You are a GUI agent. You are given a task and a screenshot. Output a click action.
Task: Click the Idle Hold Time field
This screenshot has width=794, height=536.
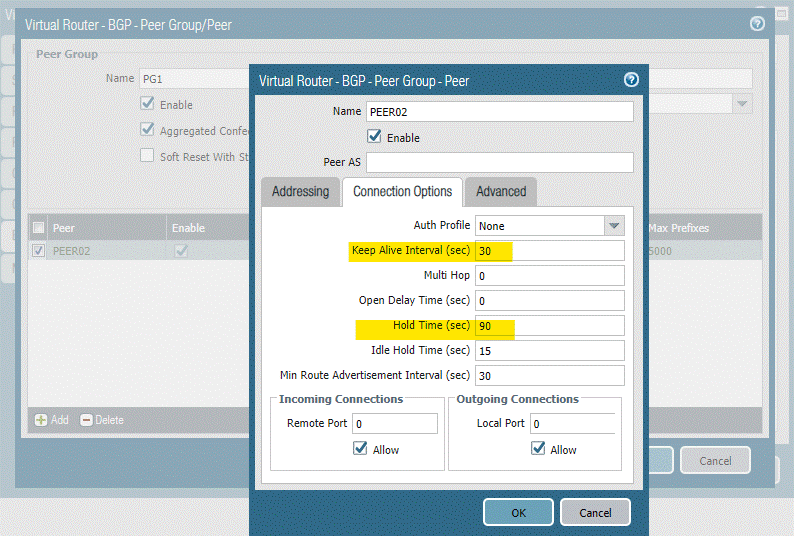pyautogui.click(x=549, y=351)
